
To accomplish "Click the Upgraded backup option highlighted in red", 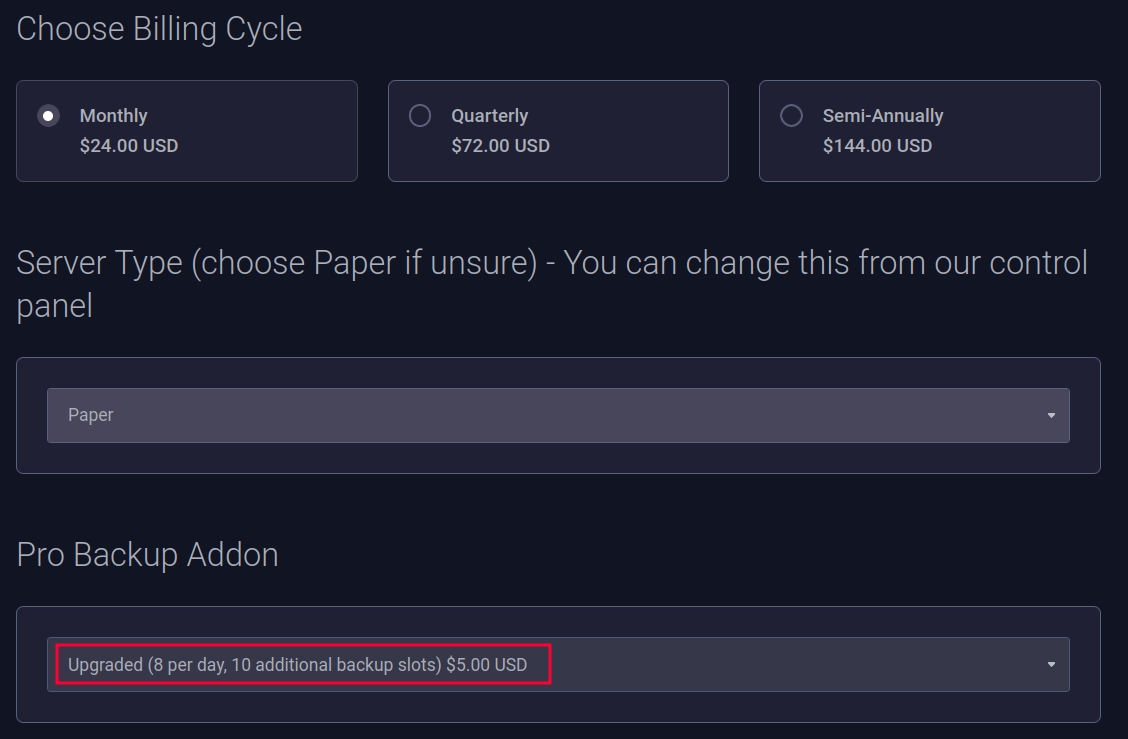I will pyautogui.click(x=303, y=663).
